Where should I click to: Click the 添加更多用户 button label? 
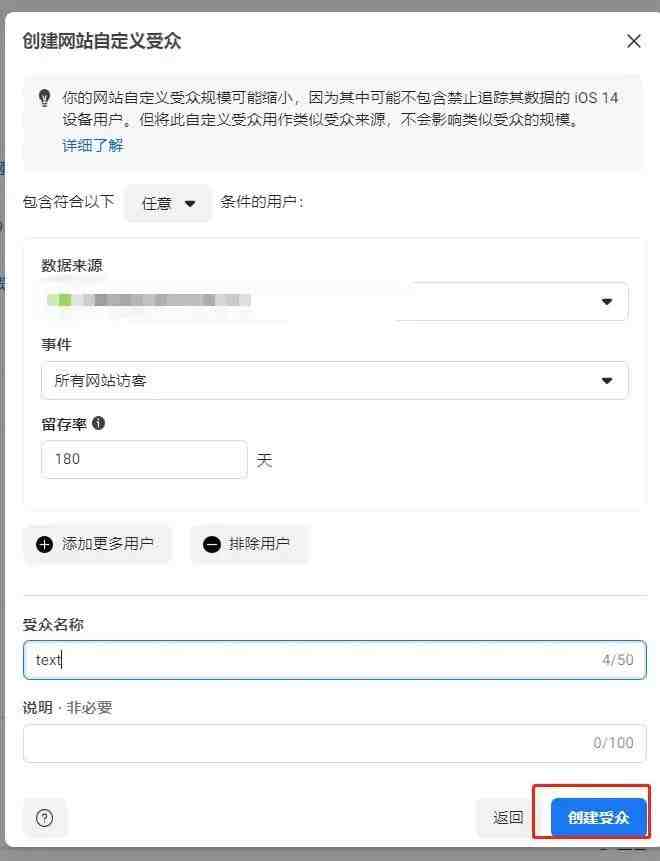pos(108,544)
